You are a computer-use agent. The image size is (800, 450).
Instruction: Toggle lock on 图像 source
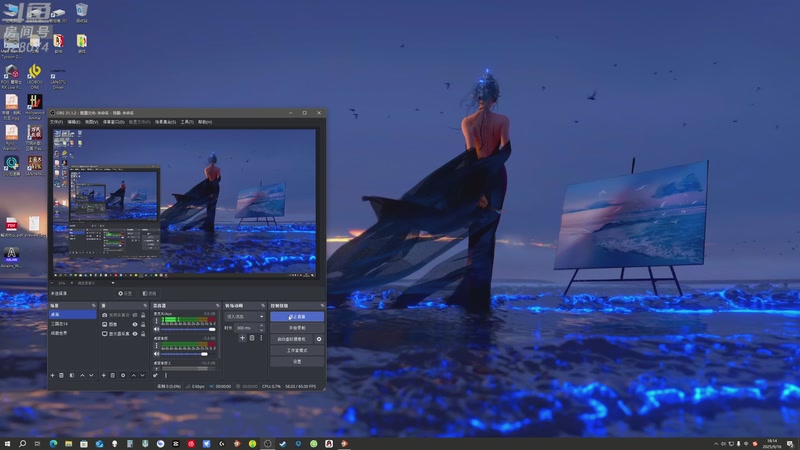coord(143,324)
